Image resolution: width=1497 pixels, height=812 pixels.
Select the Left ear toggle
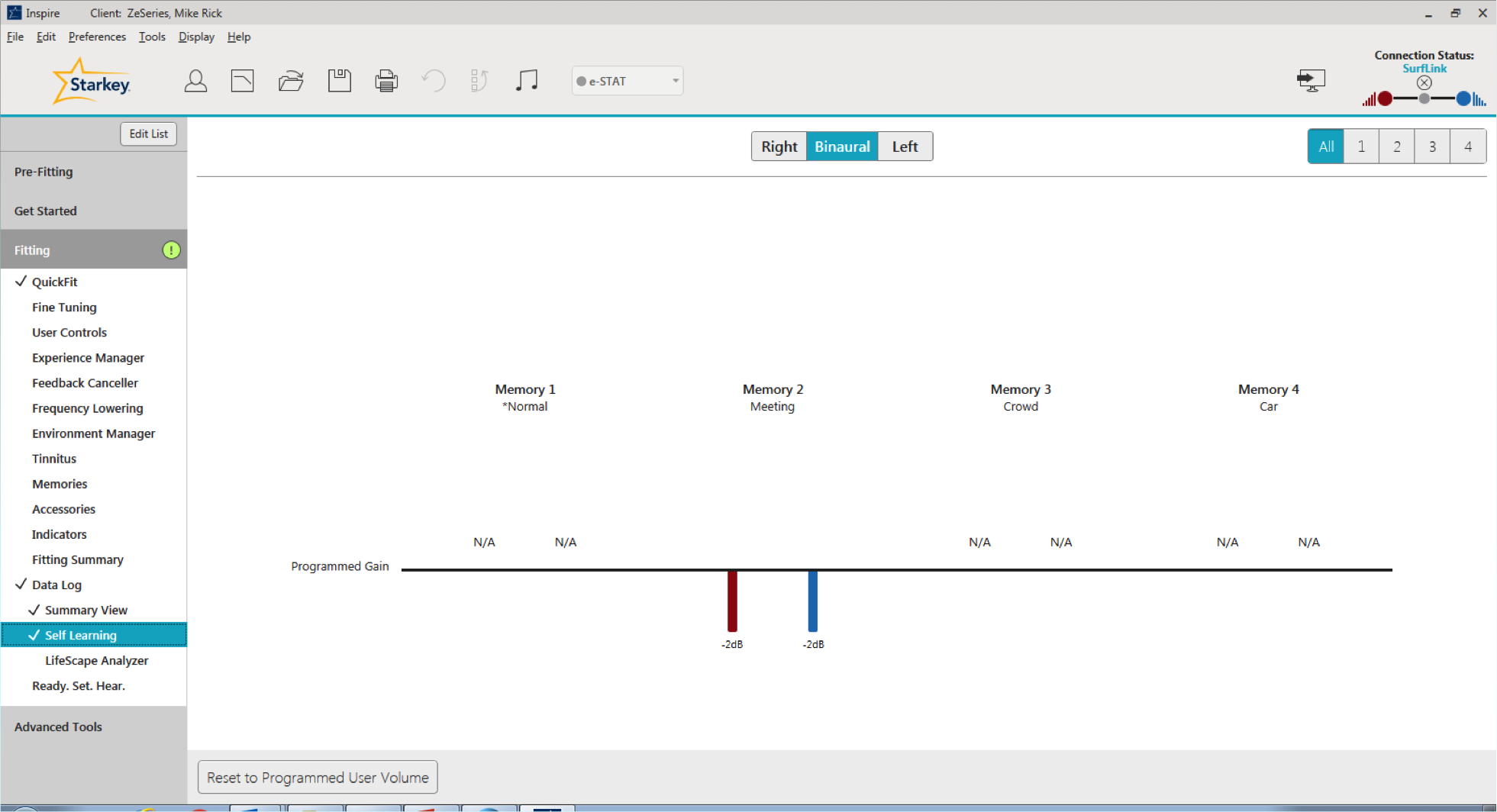coord(905,147)
